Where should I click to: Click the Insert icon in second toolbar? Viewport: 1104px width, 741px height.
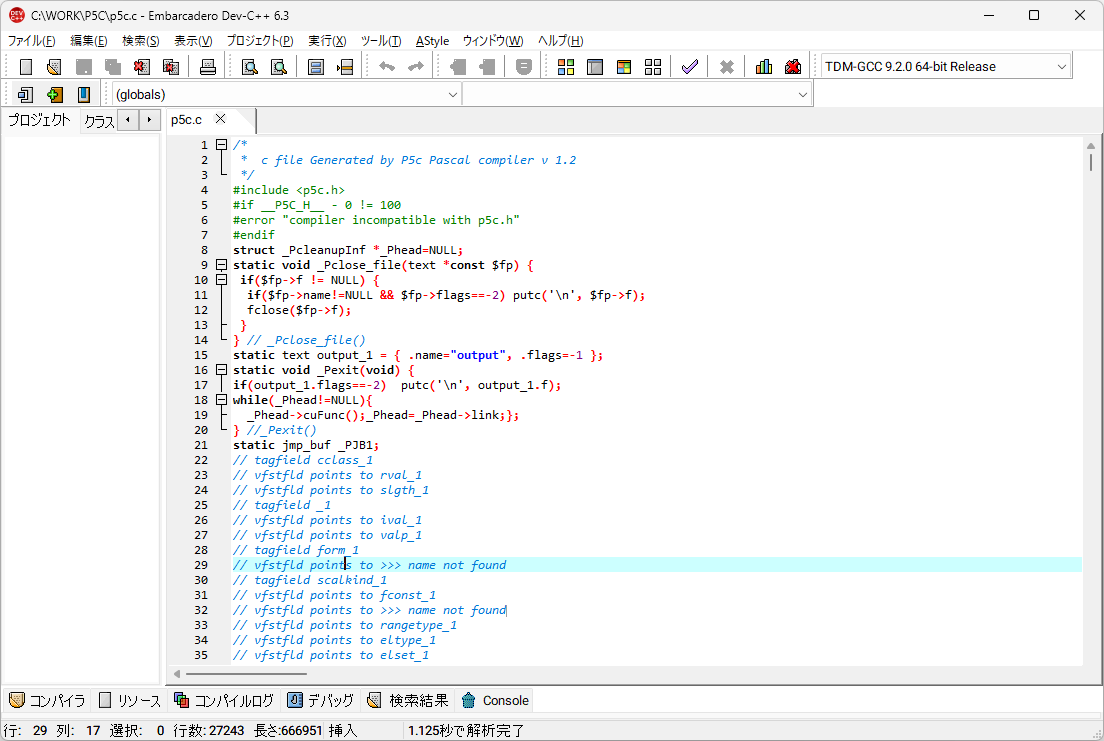[x=25, y=94]
